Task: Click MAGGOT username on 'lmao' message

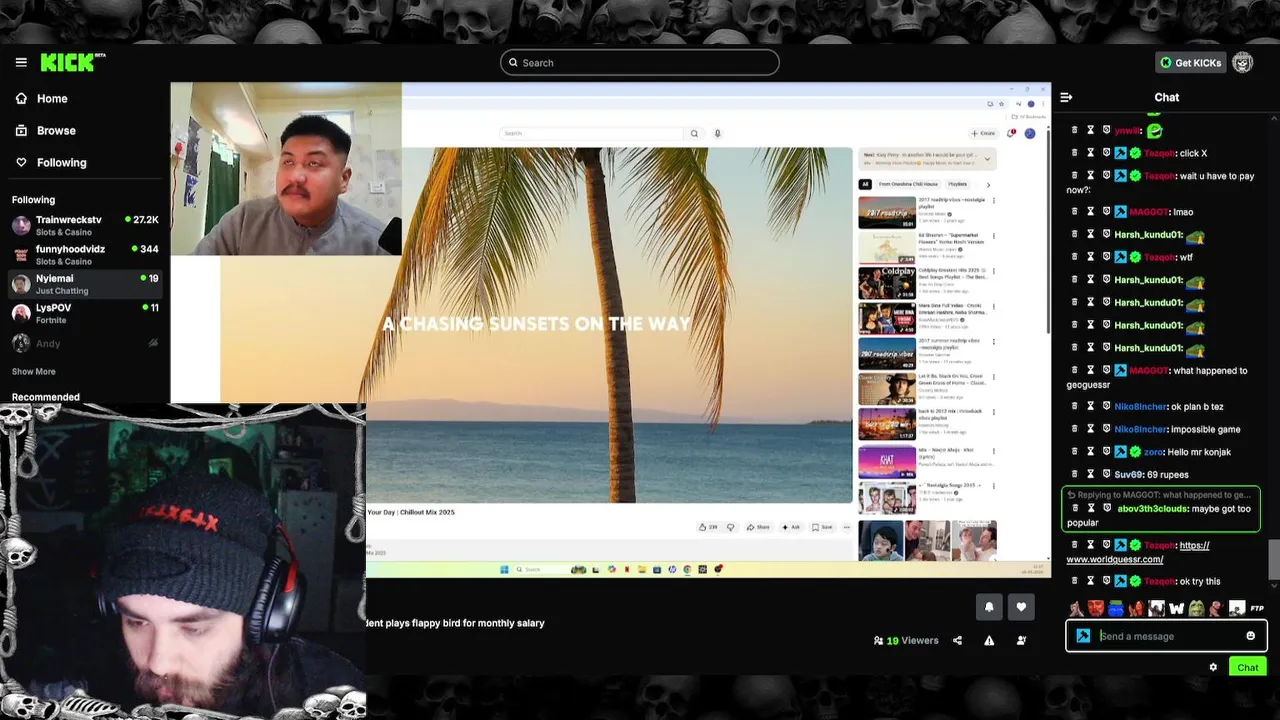Action: click(1150, 212)
